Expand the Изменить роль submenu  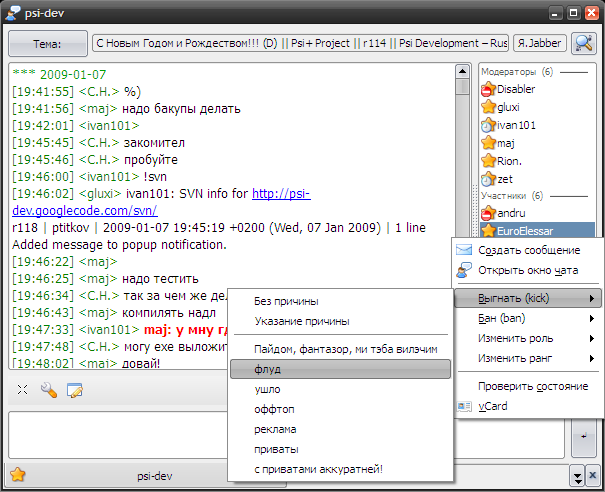pyautogui.click(x=526, y=338)
